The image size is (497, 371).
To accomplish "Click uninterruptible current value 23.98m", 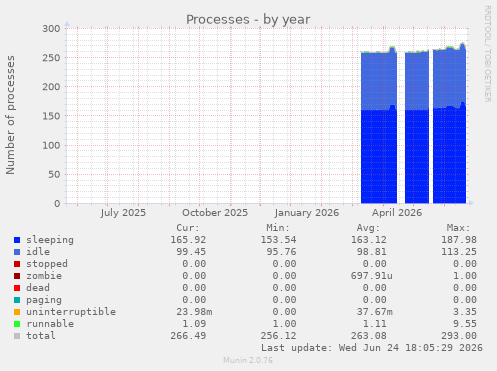I will click(x=194, y=312).
